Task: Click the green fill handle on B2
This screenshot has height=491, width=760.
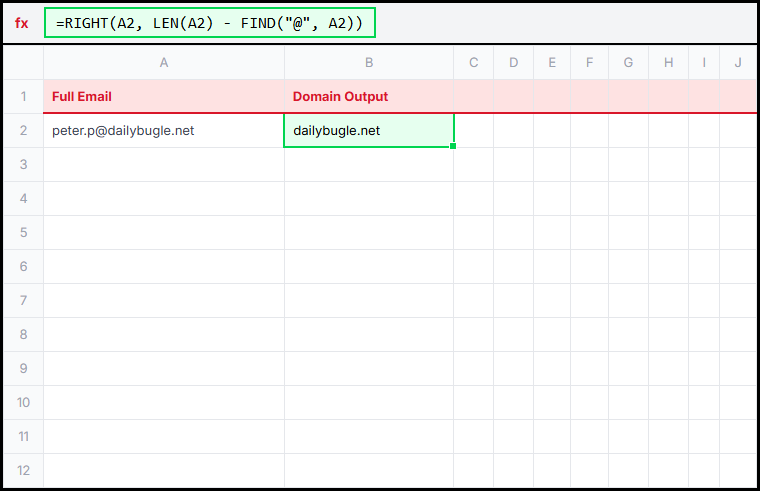Action: coord(454,147)
